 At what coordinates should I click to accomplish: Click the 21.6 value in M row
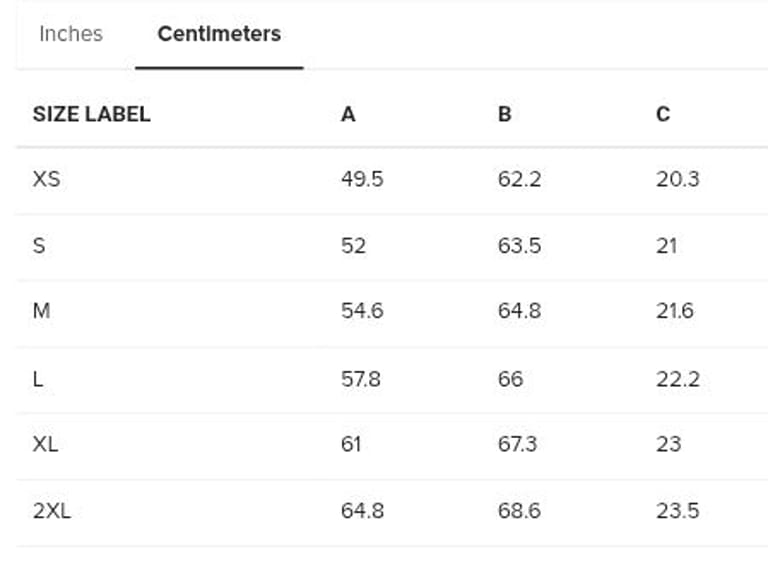[675, 311]
